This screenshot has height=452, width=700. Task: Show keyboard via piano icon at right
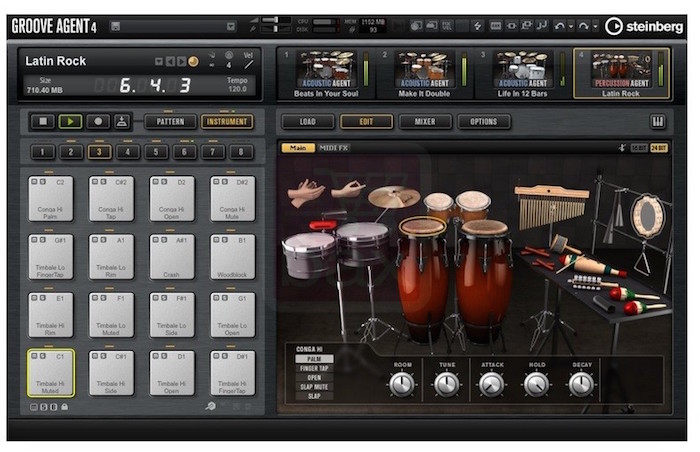click(658, 121)
